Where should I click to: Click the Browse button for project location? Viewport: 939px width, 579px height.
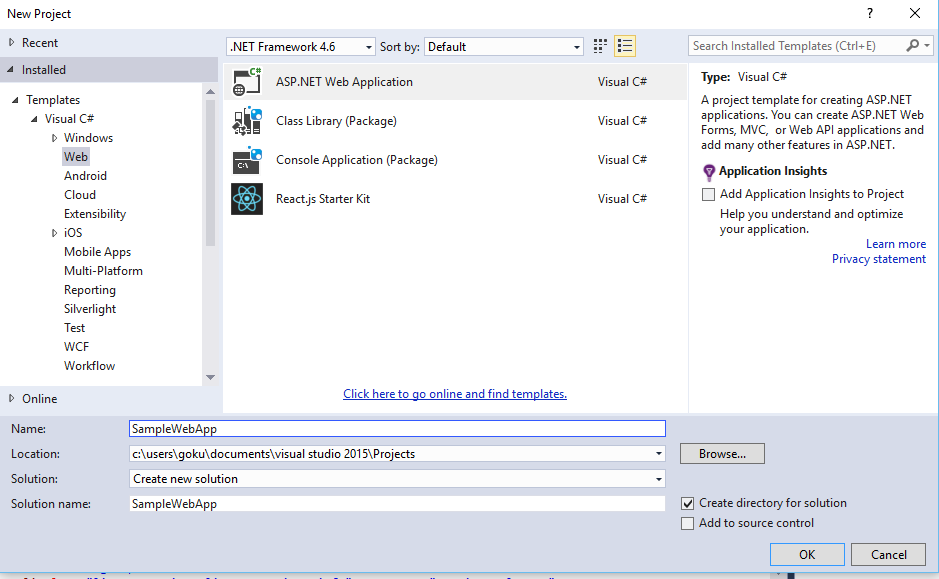point(721,453)
